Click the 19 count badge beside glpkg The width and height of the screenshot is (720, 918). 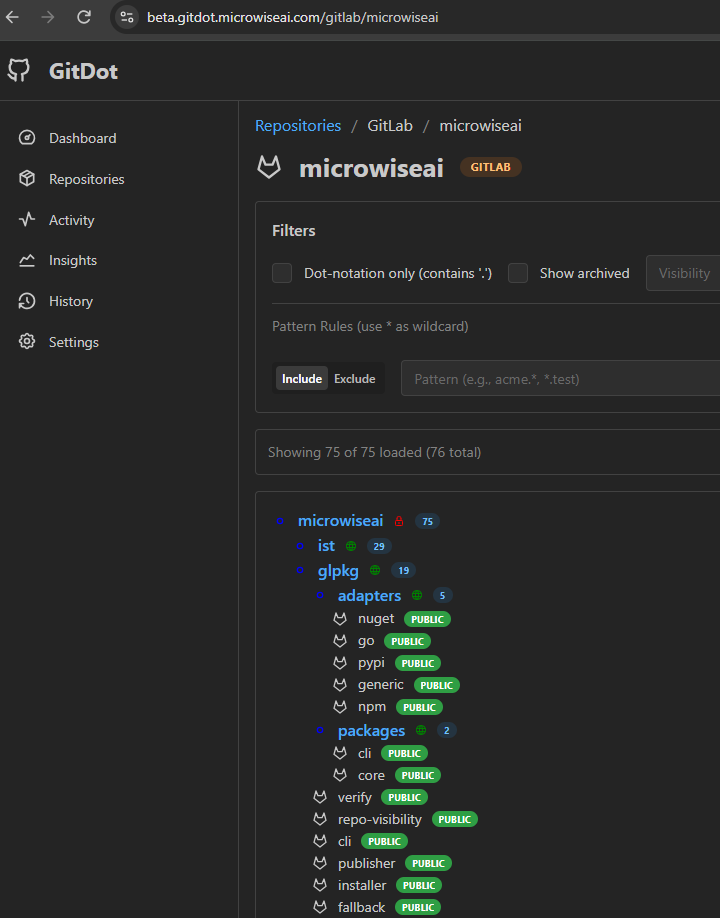click(x=403, y=570)
